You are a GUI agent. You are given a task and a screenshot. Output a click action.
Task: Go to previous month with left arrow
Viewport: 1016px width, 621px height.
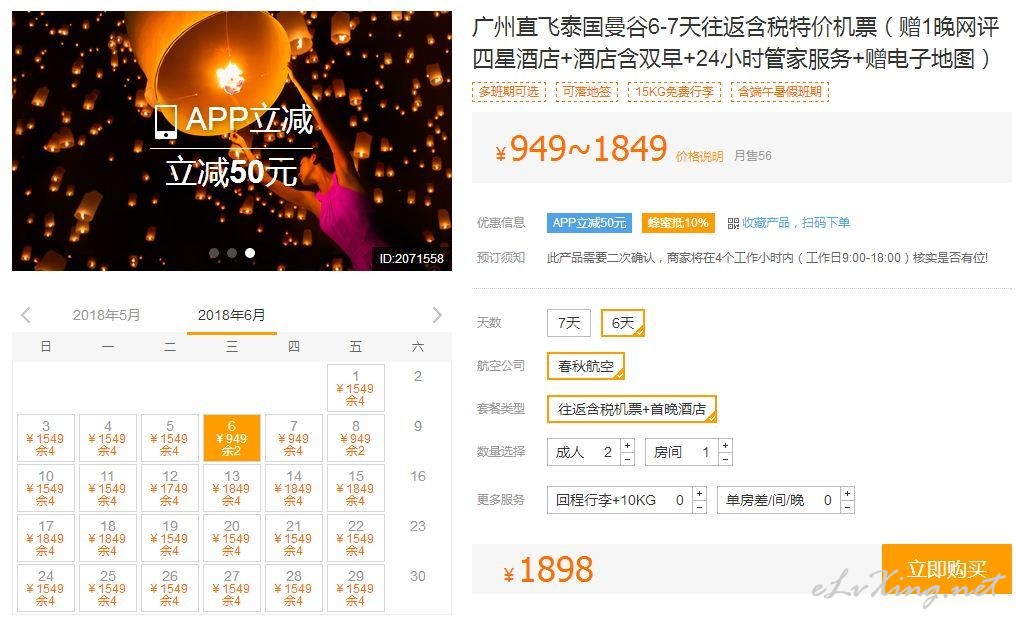tap(26, 316)
